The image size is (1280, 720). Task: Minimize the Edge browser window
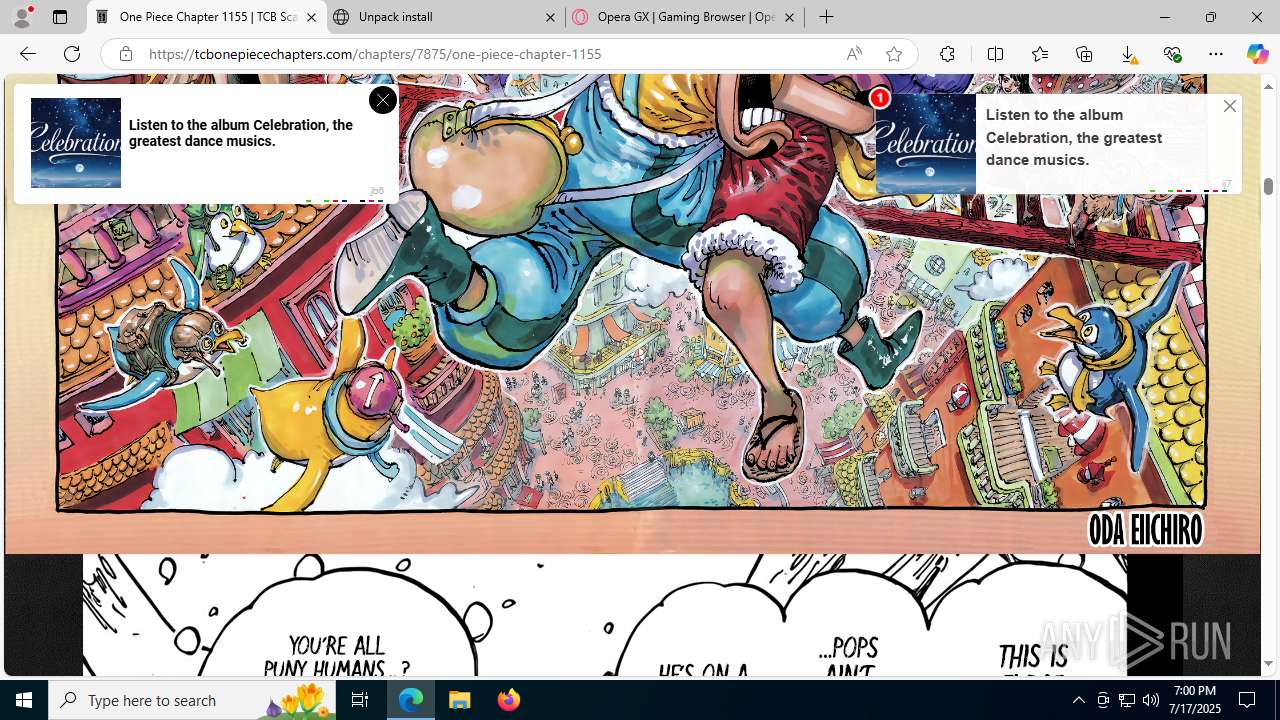1165,17
